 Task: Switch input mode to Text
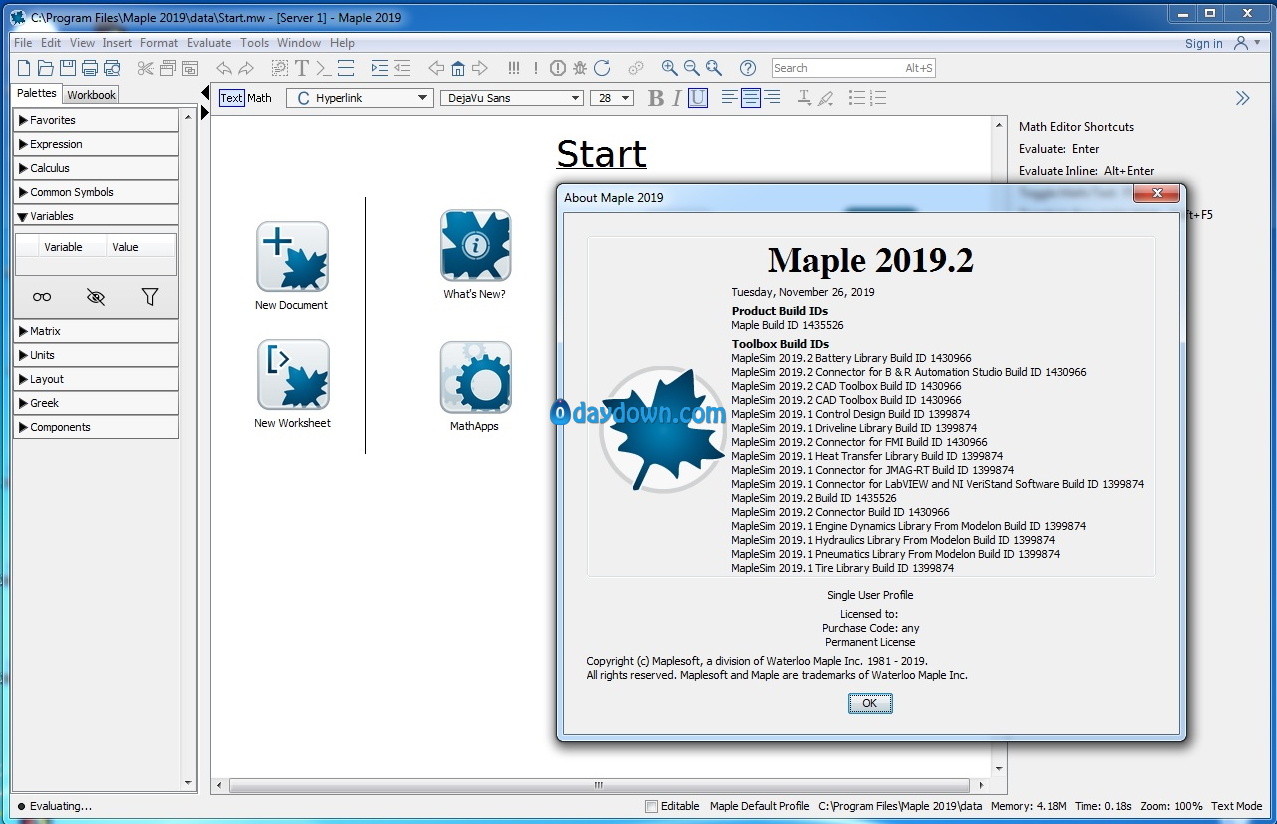tap(231, 98)
